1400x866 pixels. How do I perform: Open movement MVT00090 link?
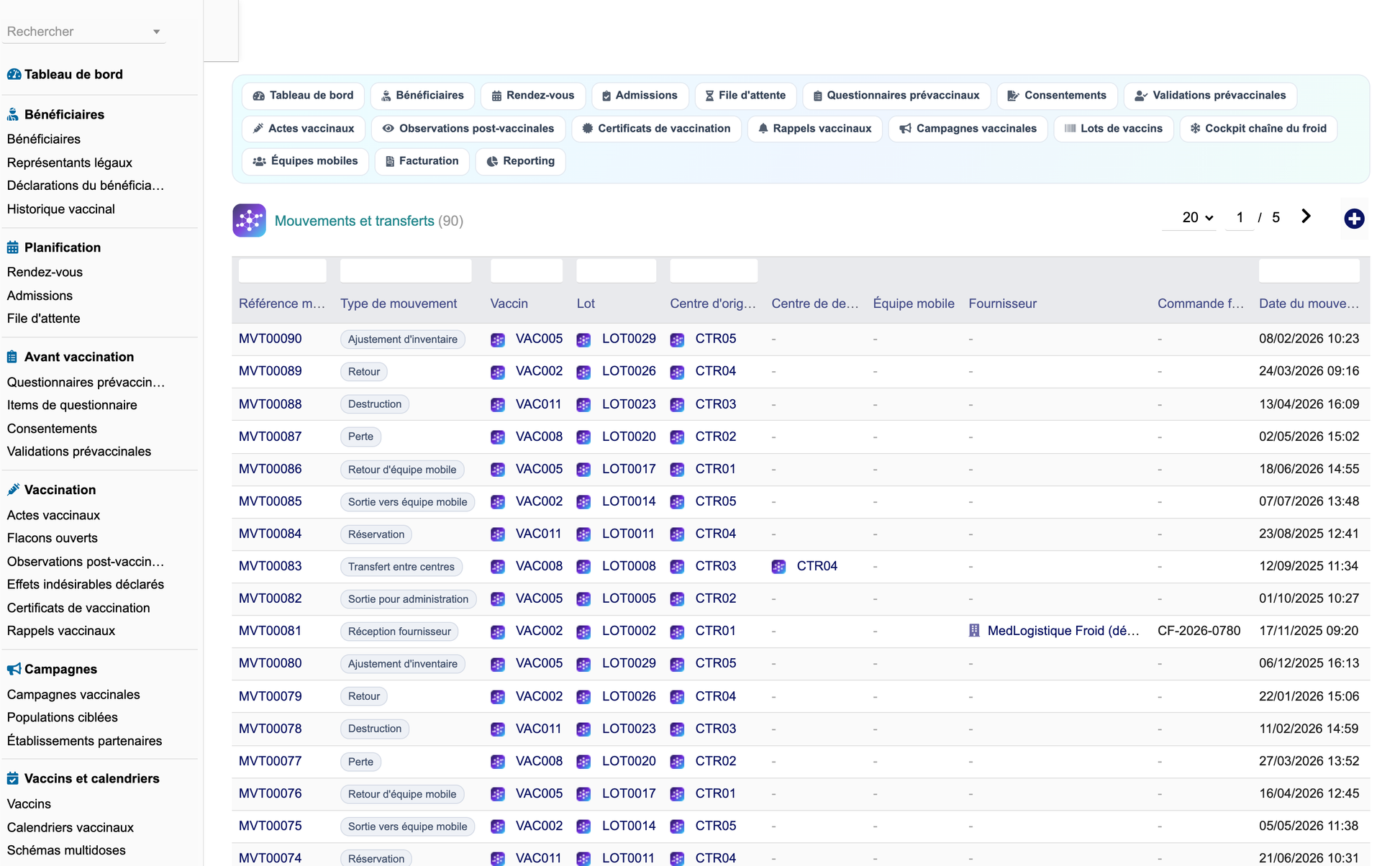270,339
